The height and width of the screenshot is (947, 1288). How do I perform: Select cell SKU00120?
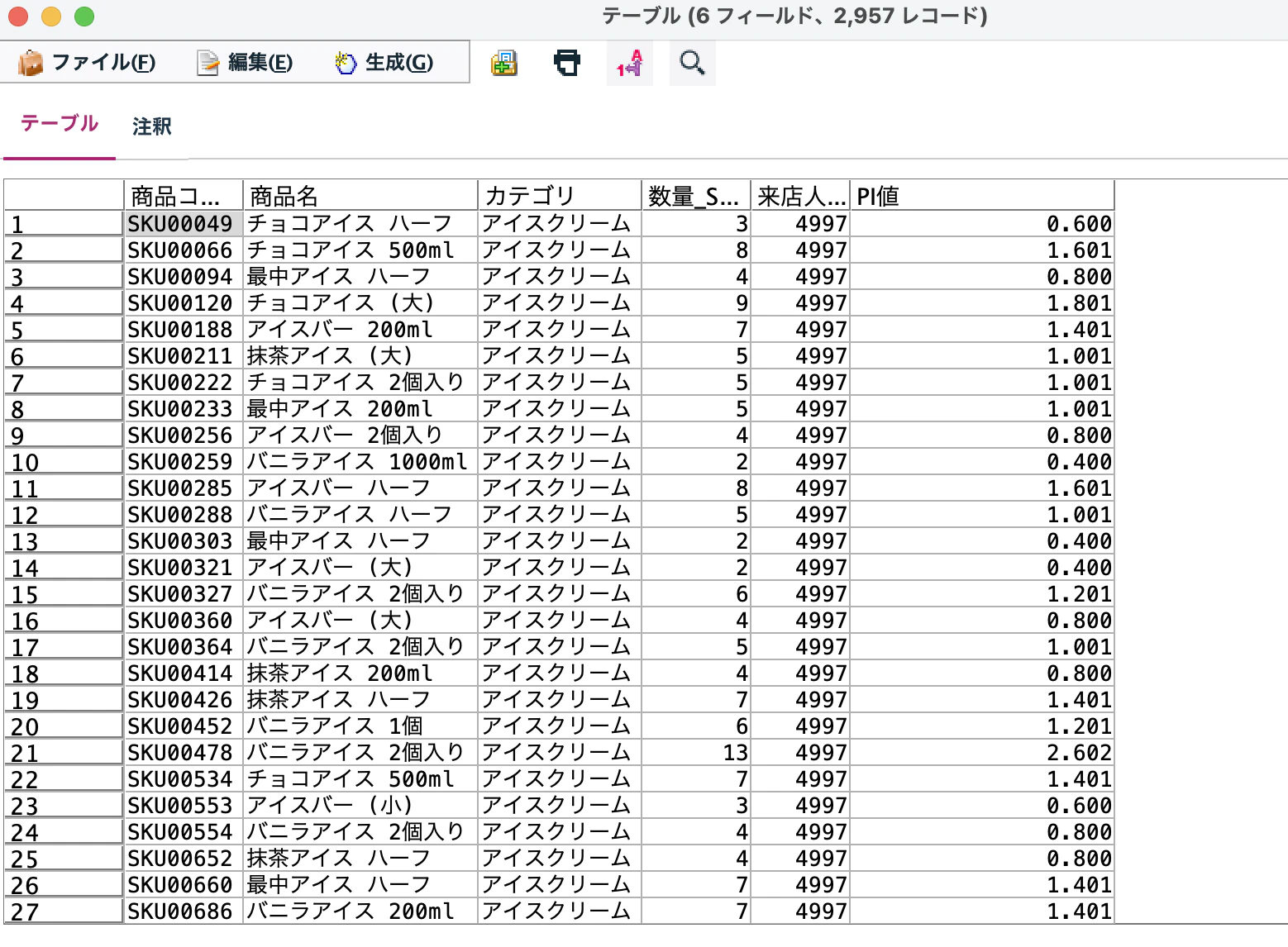184,303
